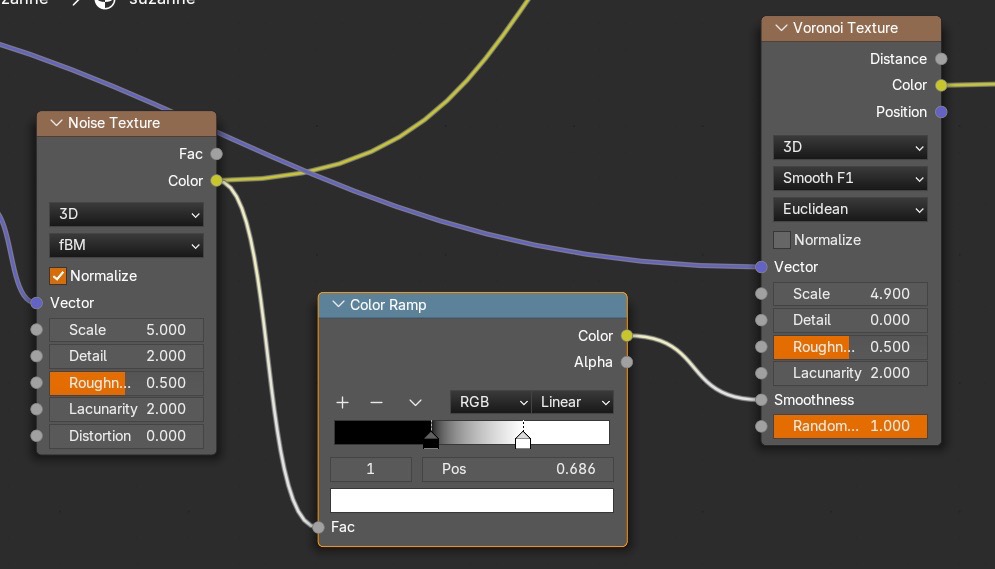Adjust Noise Texture Roughness slider
The width and height of the screenshot is (995, 569).
click(126, 383)
